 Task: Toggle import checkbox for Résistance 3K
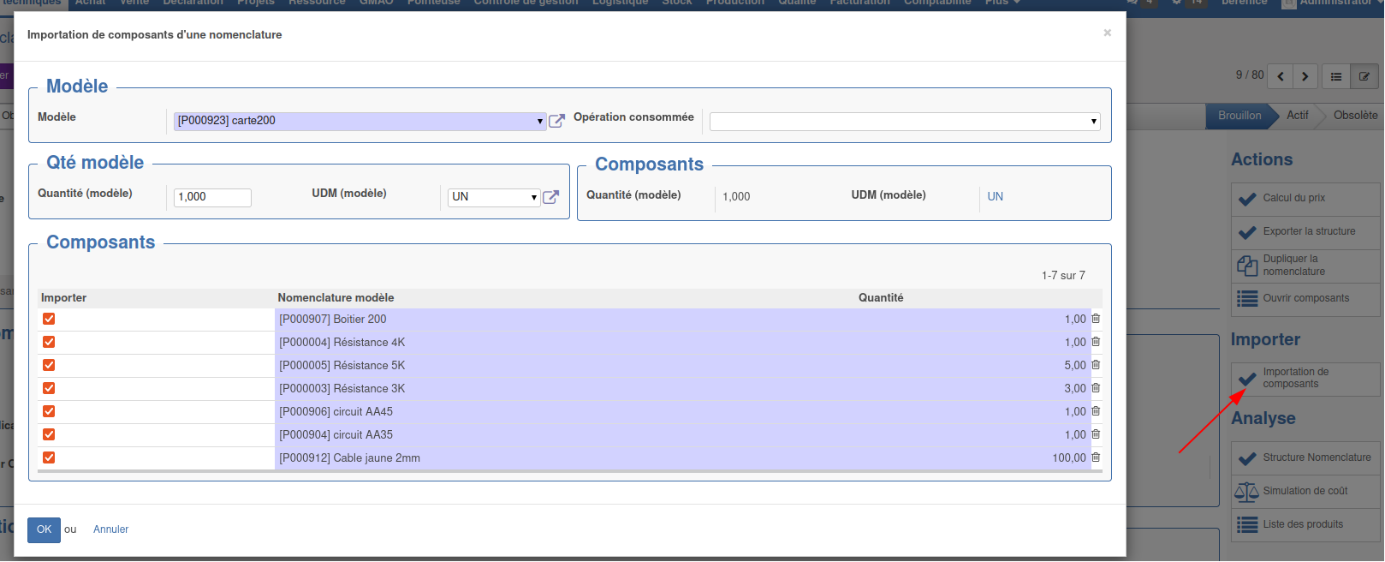click(x=49, y=388)
